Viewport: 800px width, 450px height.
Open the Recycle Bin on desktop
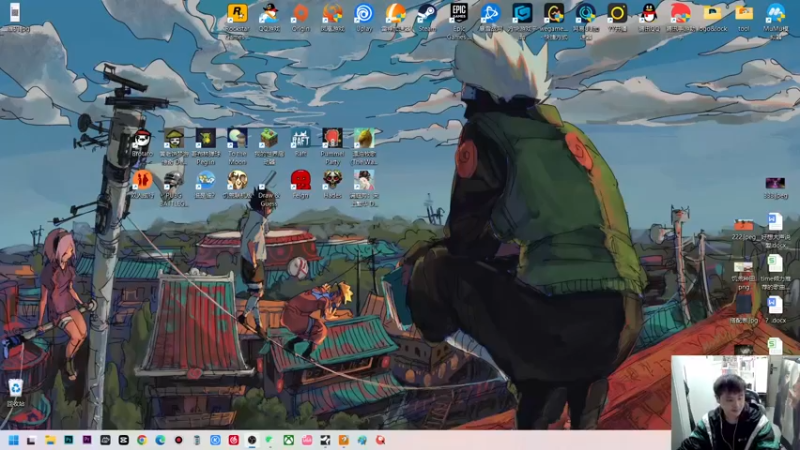click(16, 392)
